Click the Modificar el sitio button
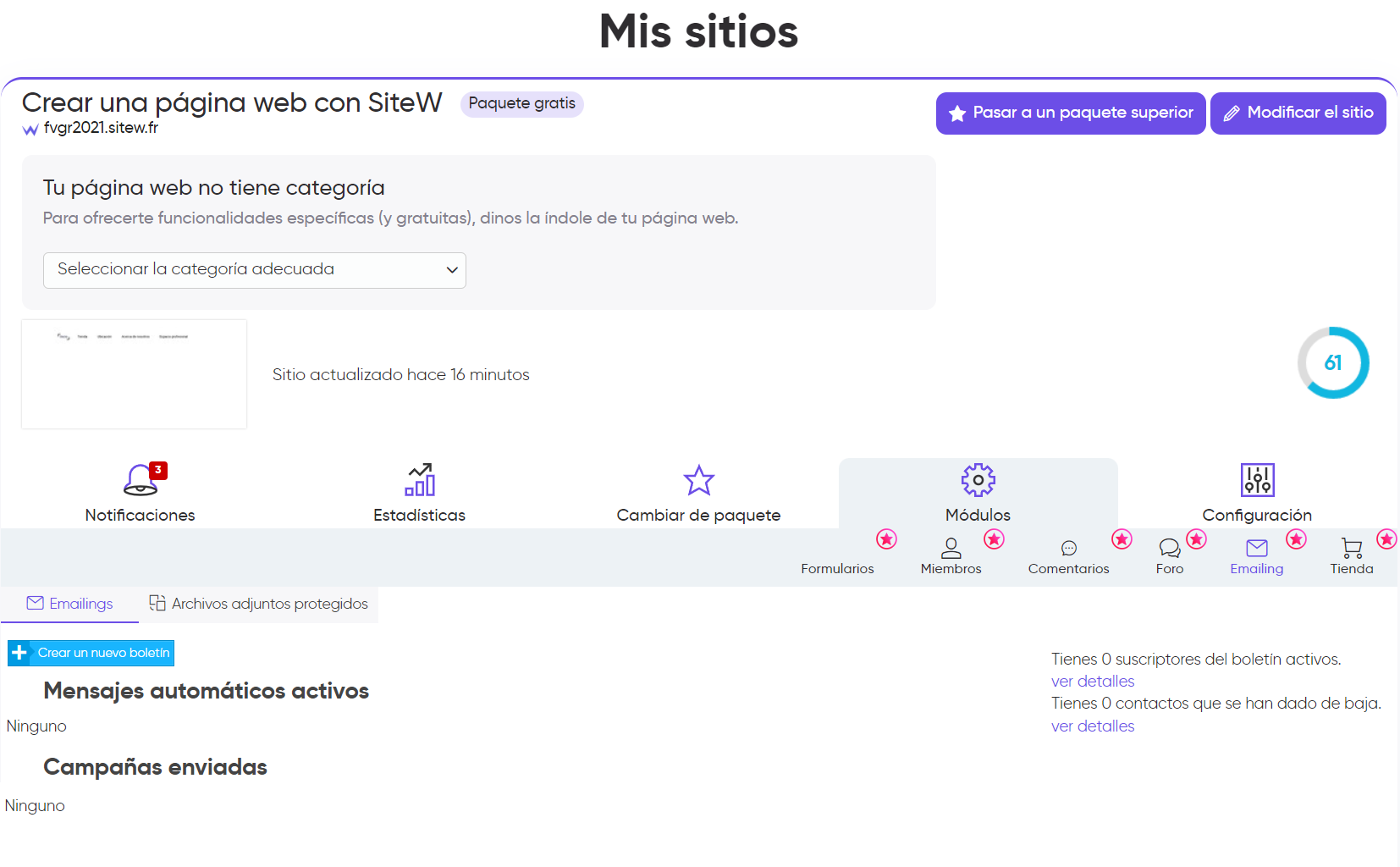This screenshot has height=867, width=1400. pos(1298,113)
